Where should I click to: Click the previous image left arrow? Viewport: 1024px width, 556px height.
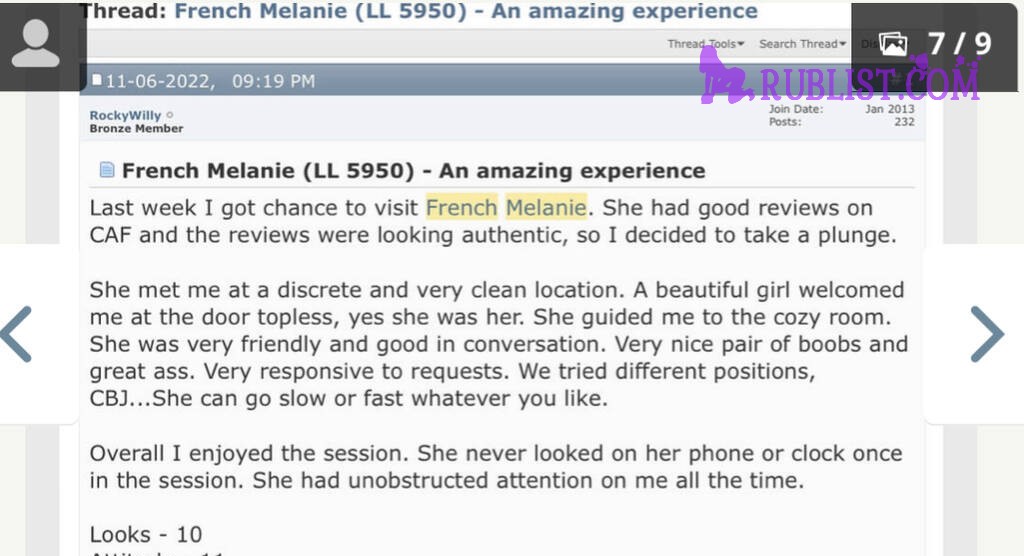pos(16,334)
